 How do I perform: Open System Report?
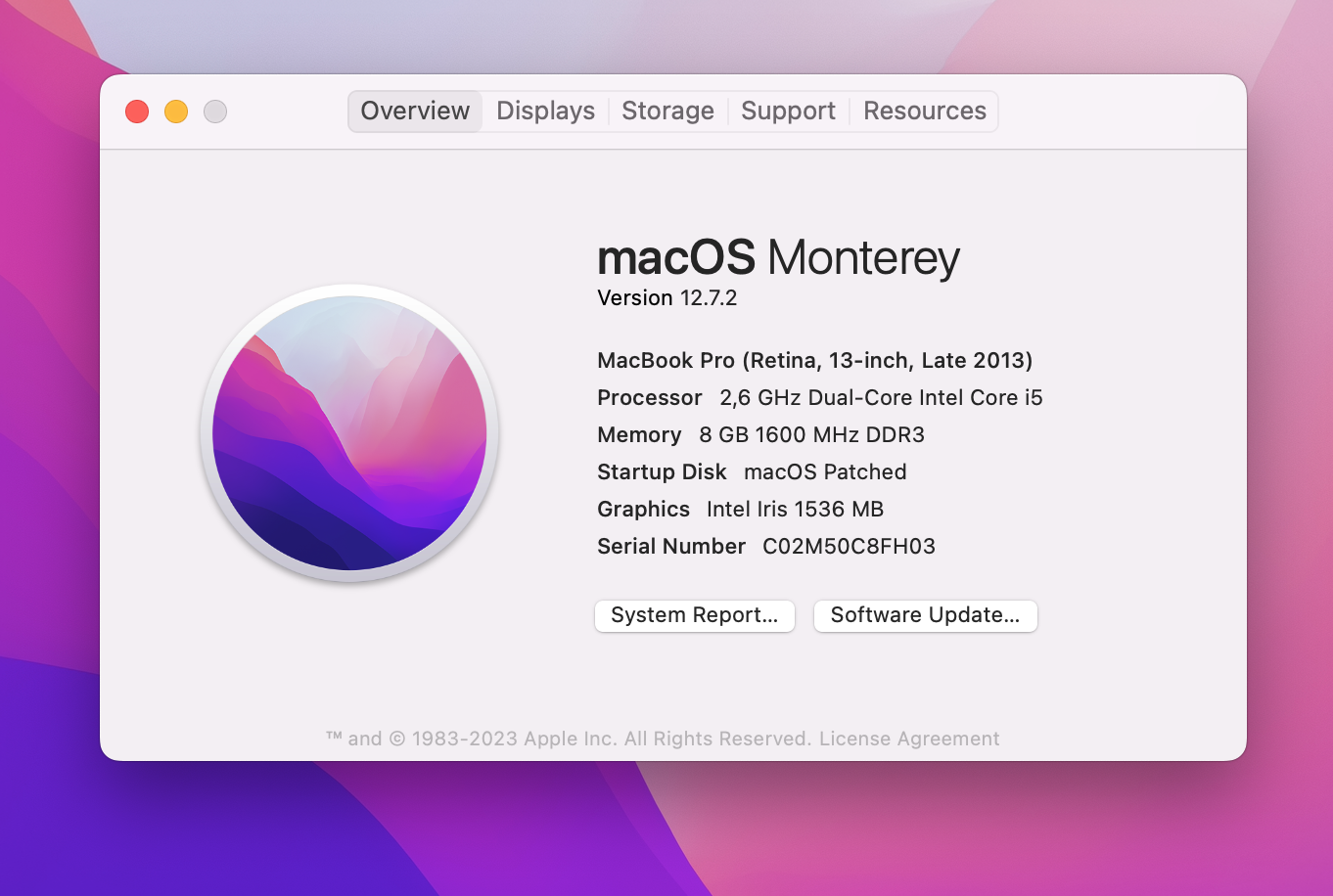coord(695,615)
